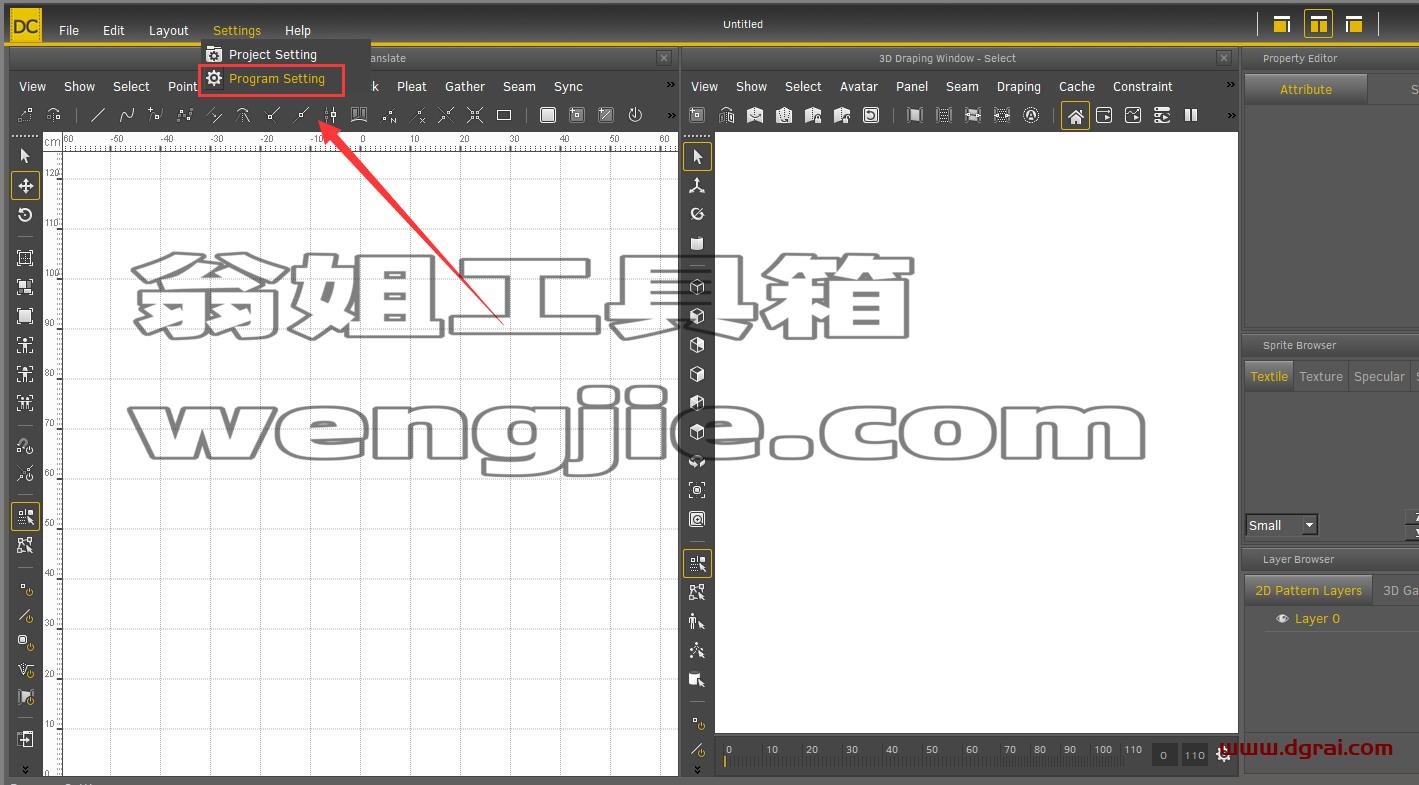The width and height of the screenshot is (1419, 785).
Task: Select the first layout preset icon
Action: (x=1282, y=24)
